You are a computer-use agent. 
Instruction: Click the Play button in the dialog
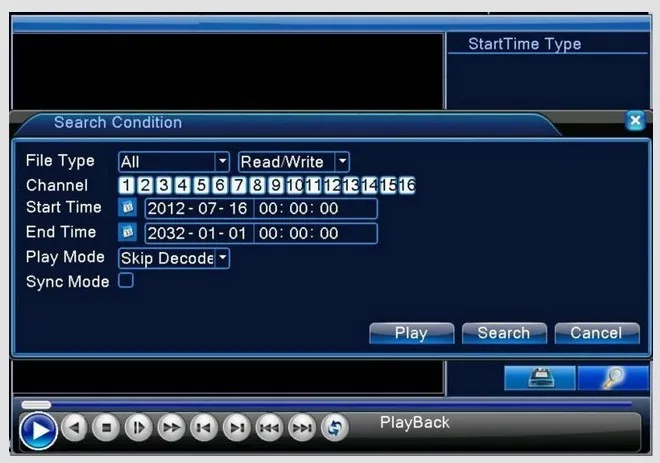coord(412,333)
